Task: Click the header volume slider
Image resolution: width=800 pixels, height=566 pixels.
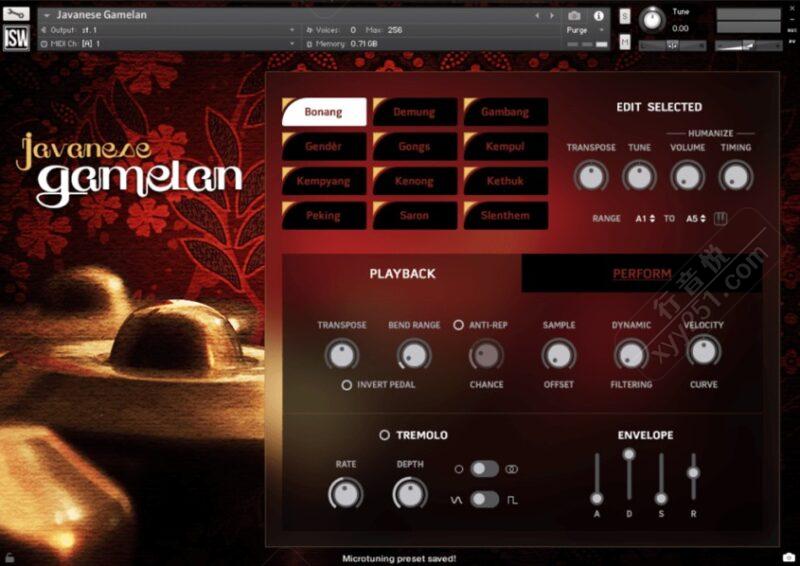Action: [748, 46]
